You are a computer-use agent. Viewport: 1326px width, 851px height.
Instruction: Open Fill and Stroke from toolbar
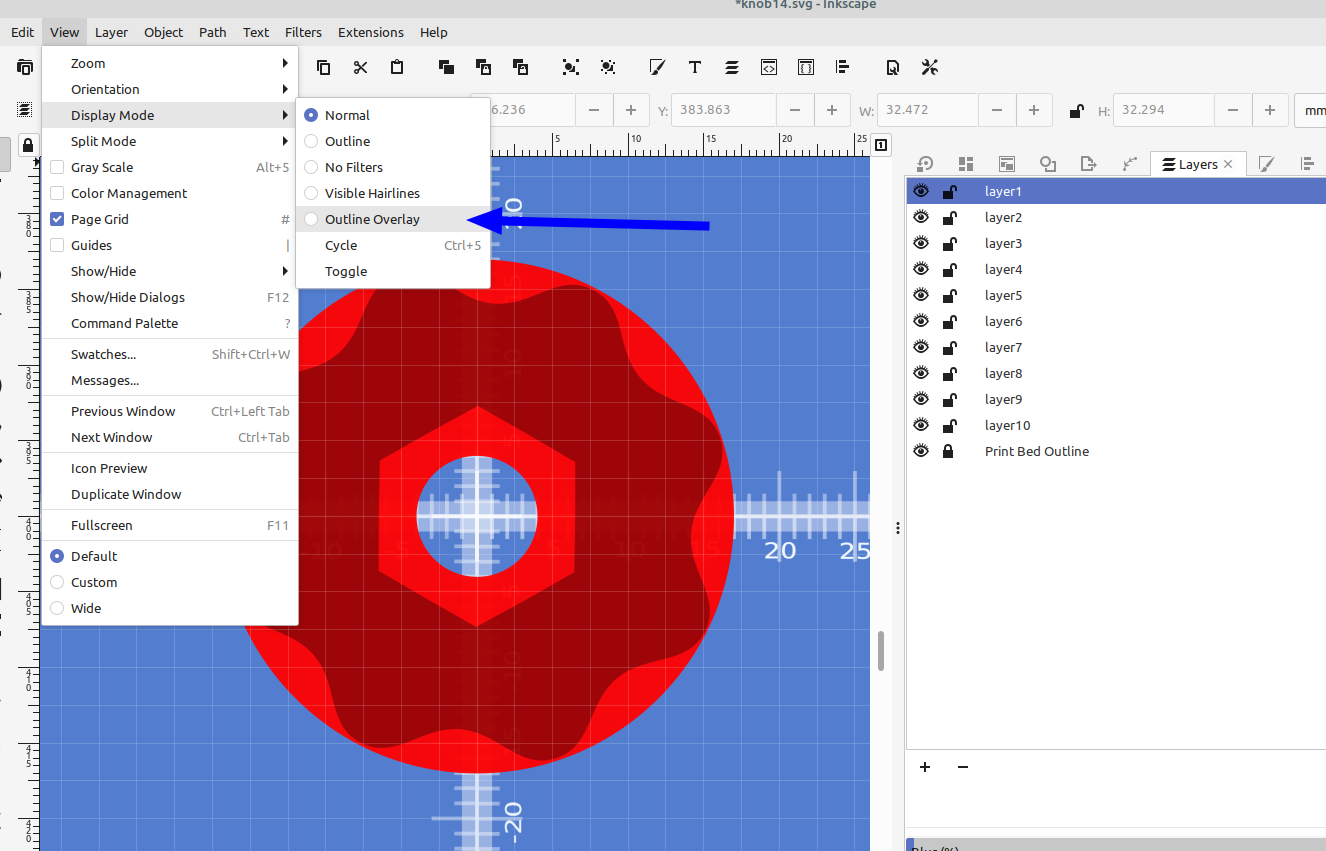[657, 68]
